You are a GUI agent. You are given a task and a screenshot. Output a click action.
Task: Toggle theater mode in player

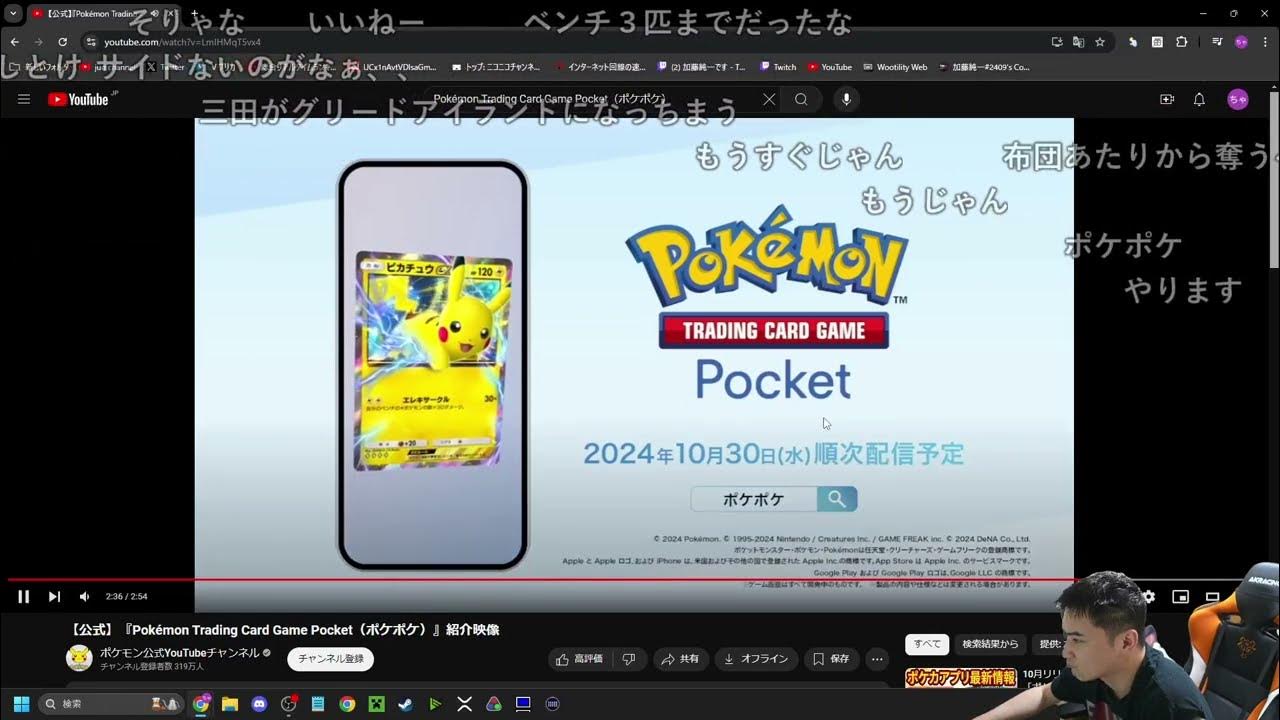(x=1212, y=597)
